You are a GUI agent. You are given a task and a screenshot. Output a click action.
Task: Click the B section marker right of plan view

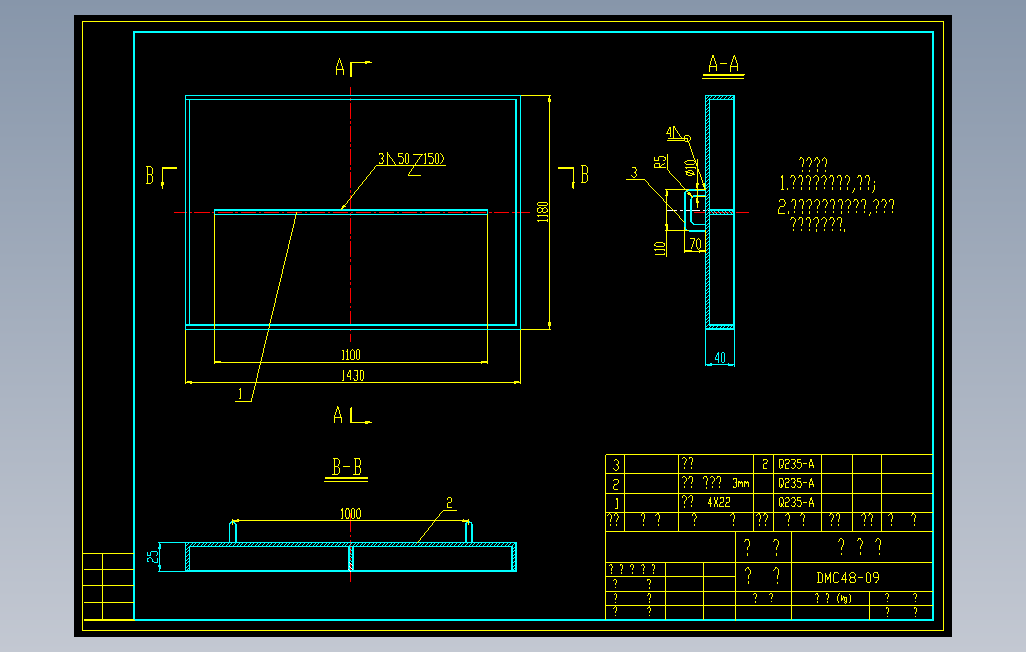tap(584, 174)
